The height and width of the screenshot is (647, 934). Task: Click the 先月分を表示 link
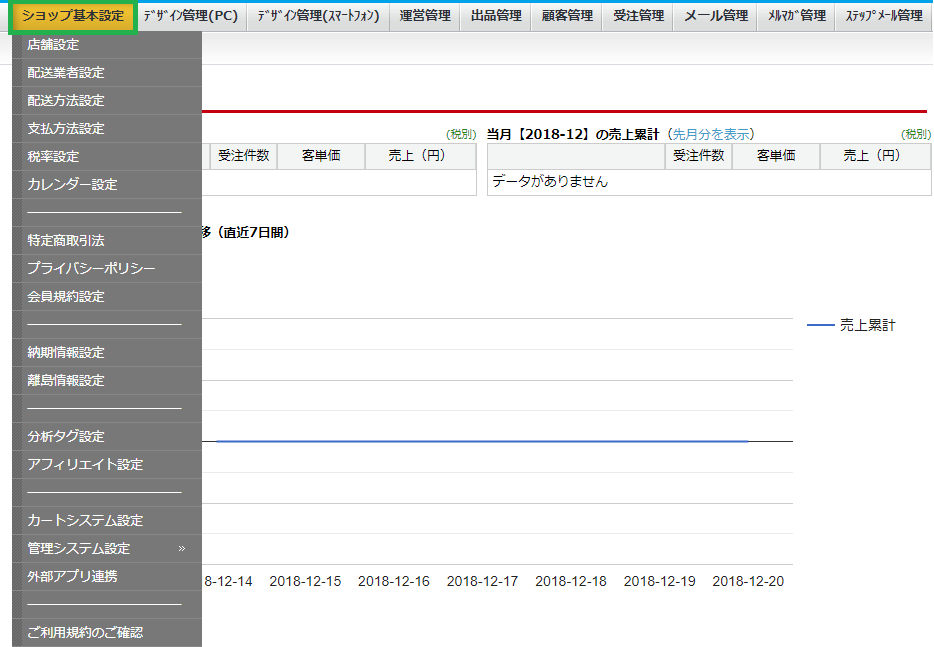711,134
